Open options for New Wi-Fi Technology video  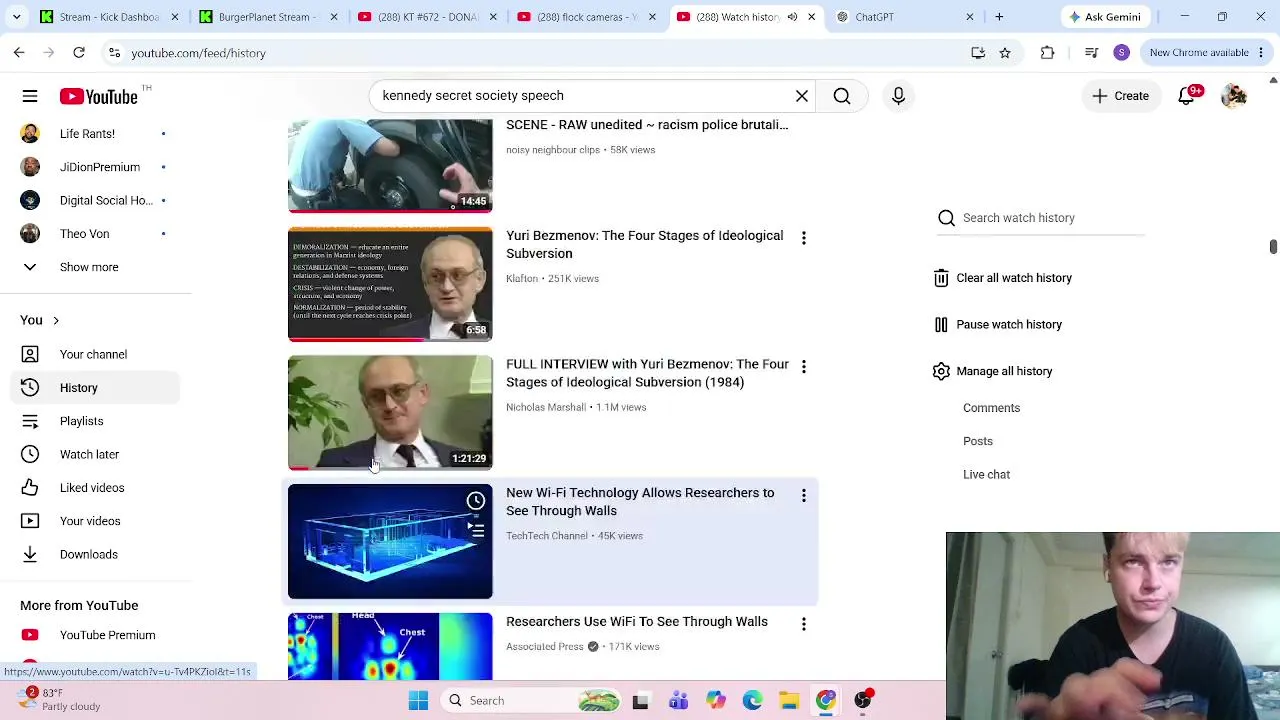(803, 496)
